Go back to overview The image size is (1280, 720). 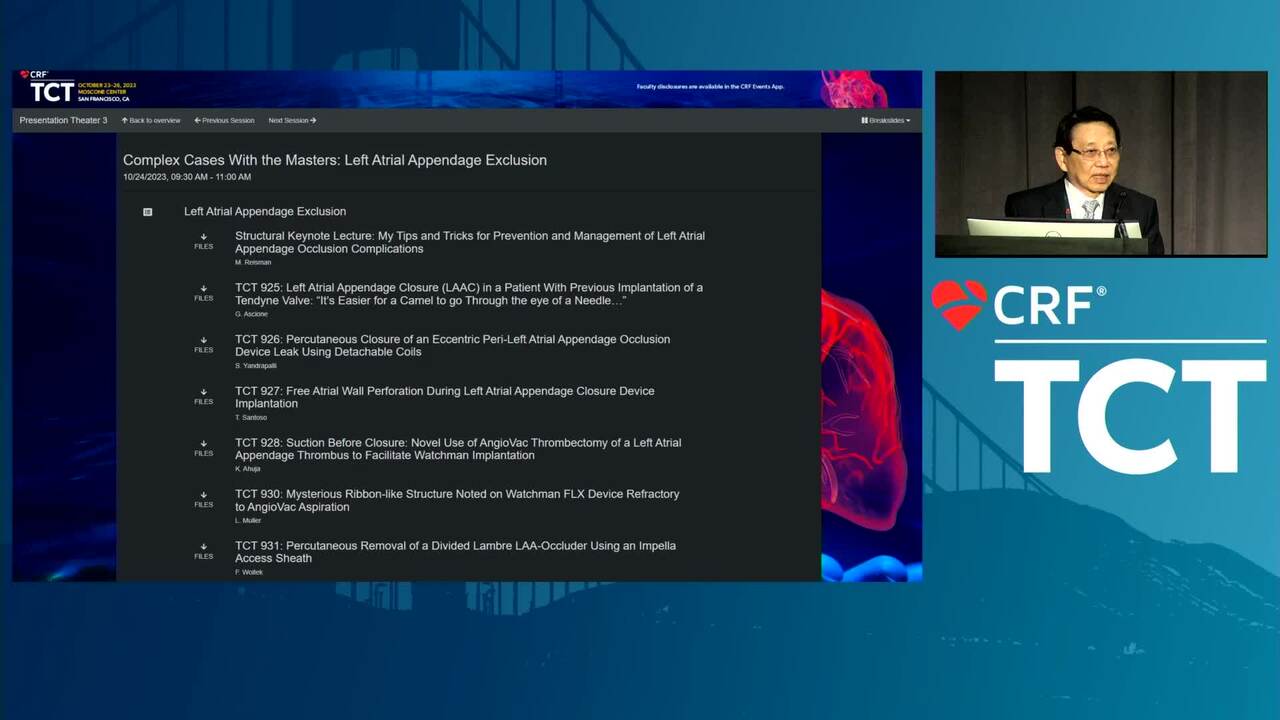click(x=151, y=120)
